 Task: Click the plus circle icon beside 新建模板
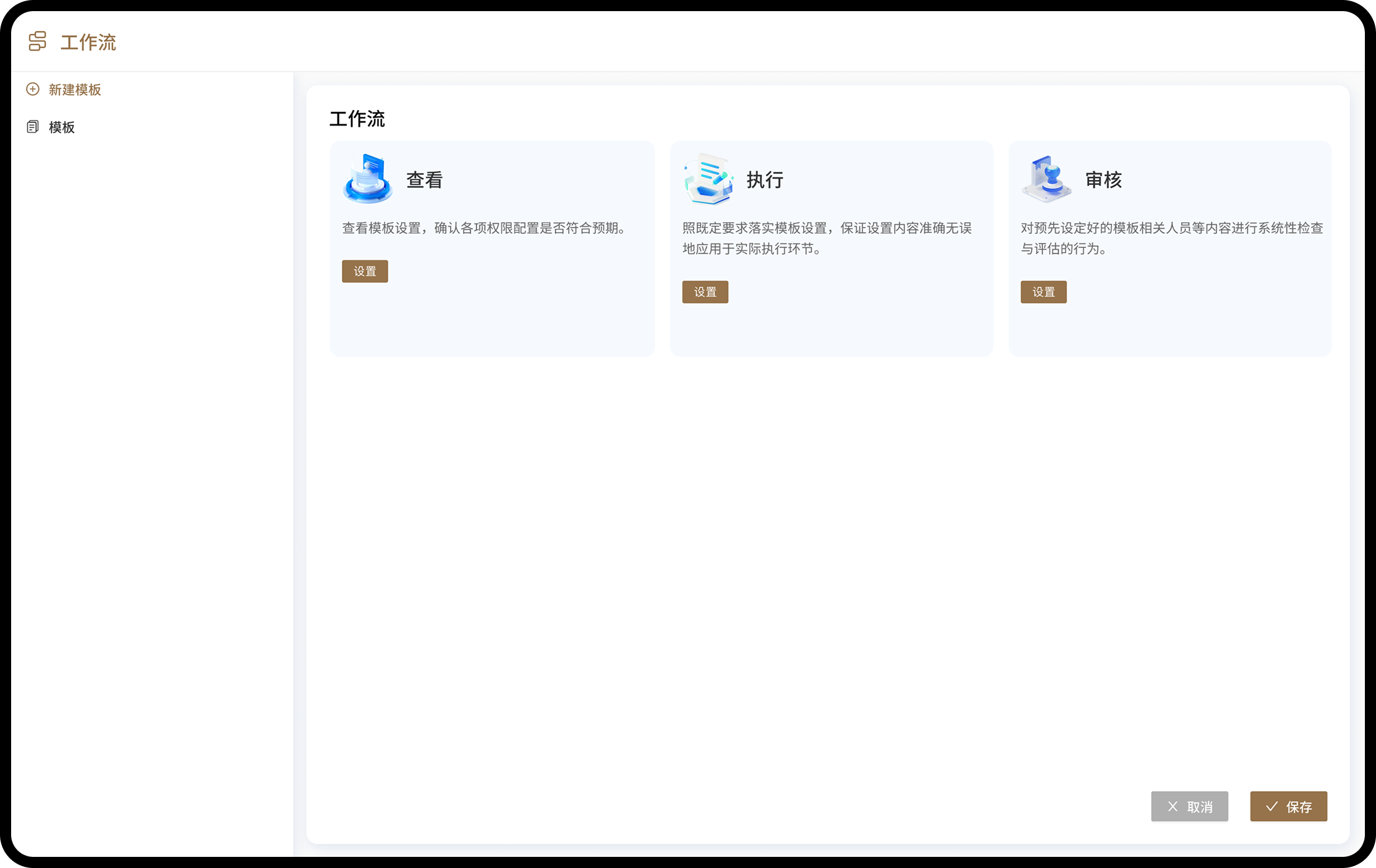coord(33,89)
